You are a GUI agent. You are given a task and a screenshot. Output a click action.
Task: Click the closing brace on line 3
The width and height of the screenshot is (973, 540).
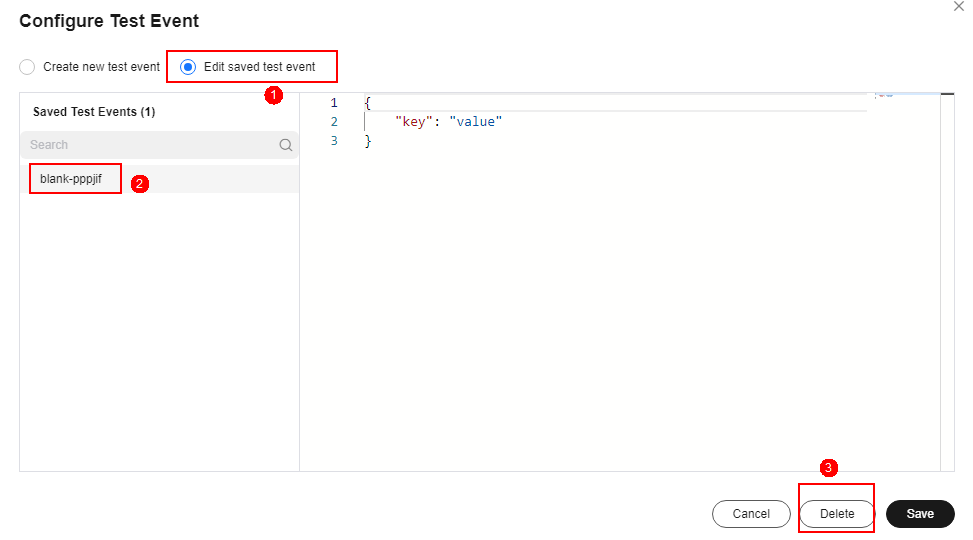coord(367,141)
